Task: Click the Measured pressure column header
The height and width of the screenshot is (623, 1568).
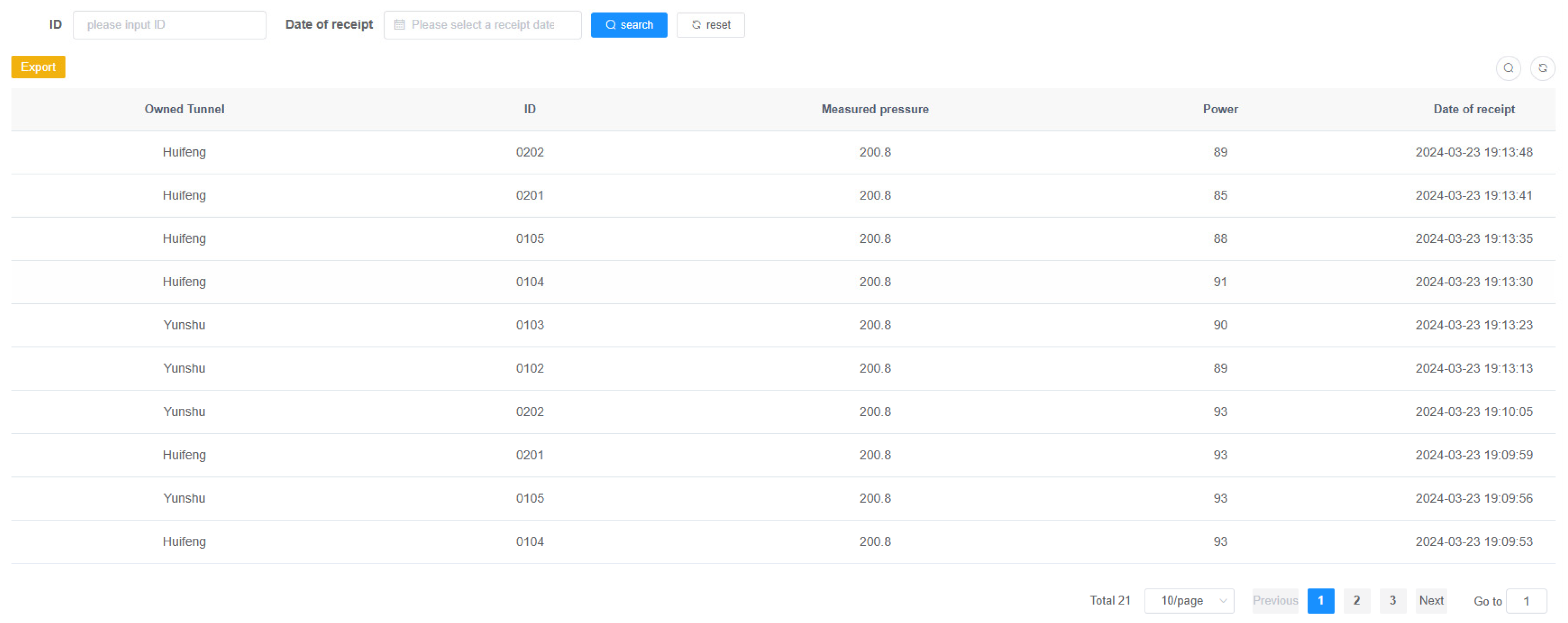Action: pyautogui.click(x=874, y=109)
